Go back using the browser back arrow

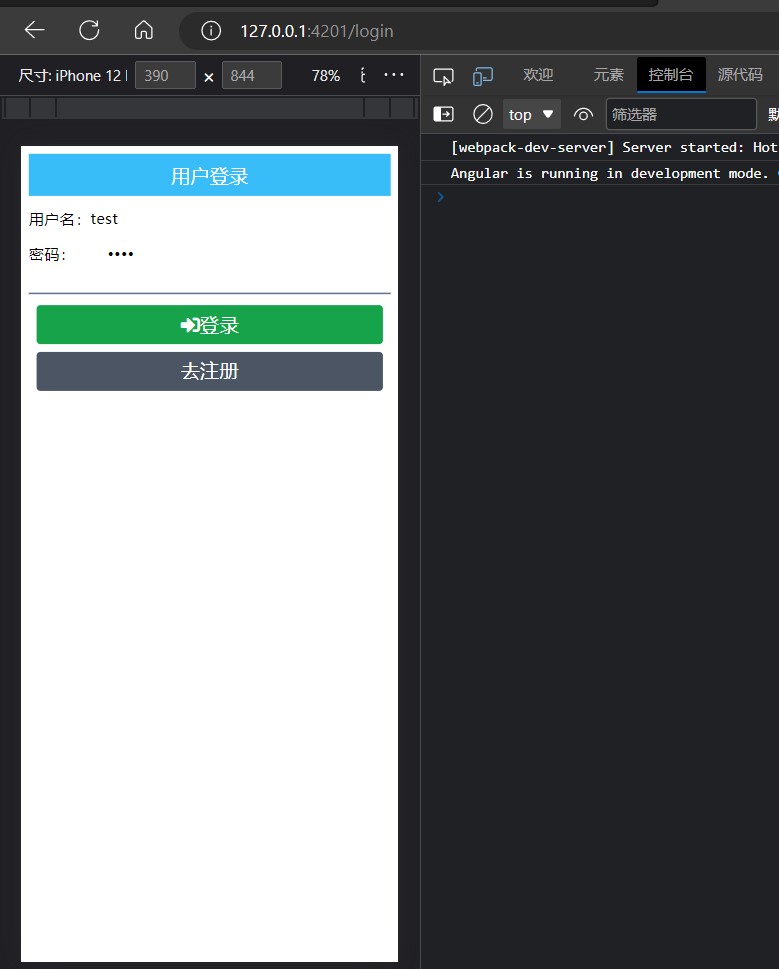[35, 30]
